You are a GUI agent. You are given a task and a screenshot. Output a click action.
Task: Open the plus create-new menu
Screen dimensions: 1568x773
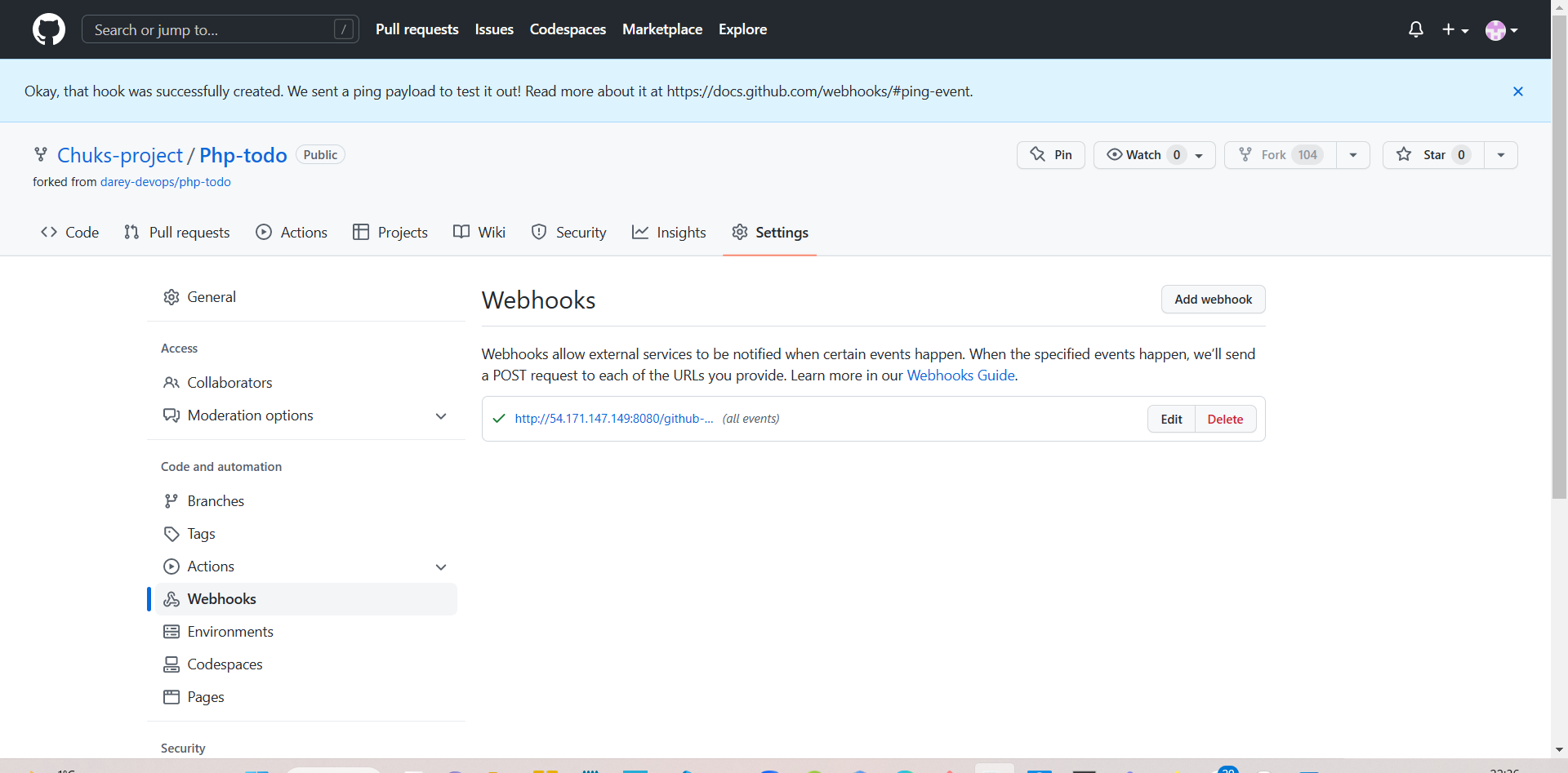click(1455, 29)
